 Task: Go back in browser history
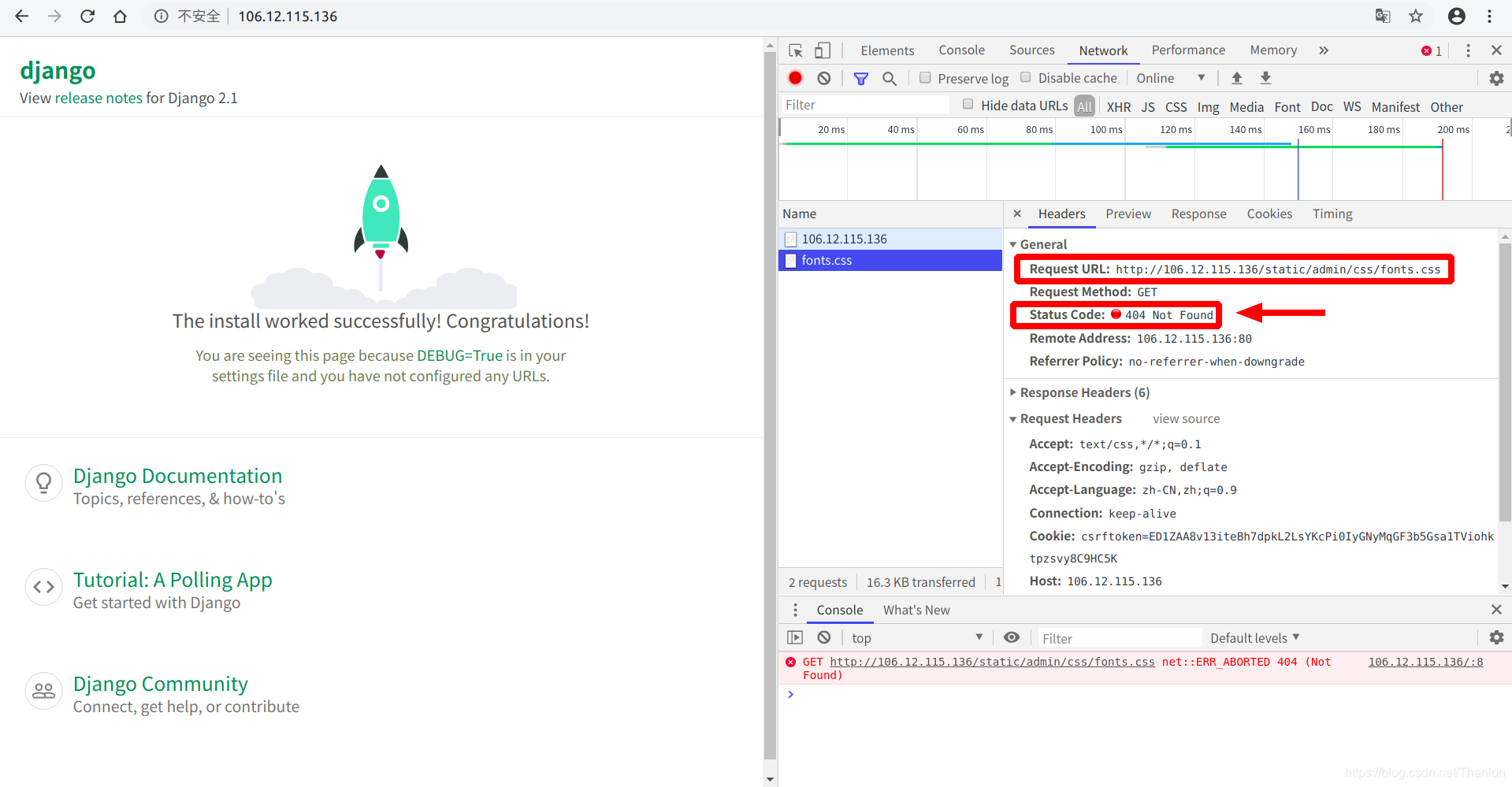pos(22,16)
